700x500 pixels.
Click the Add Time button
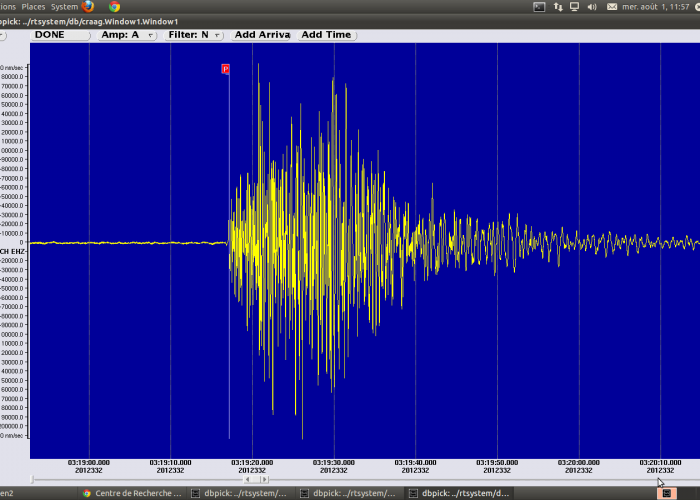click(327, 35)
